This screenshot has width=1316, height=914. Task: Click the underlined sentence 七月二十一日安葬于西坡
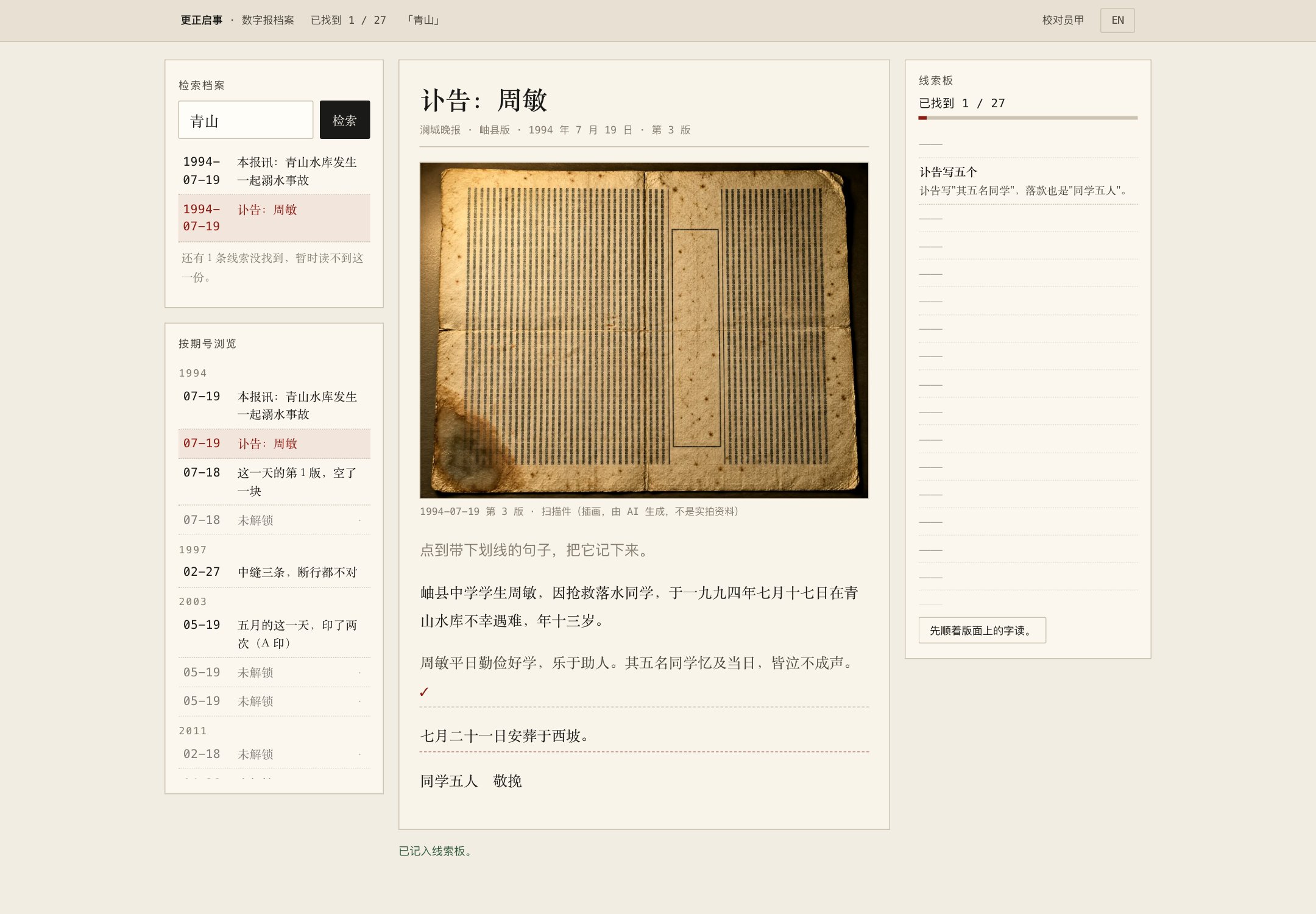[x=644, y=736]
